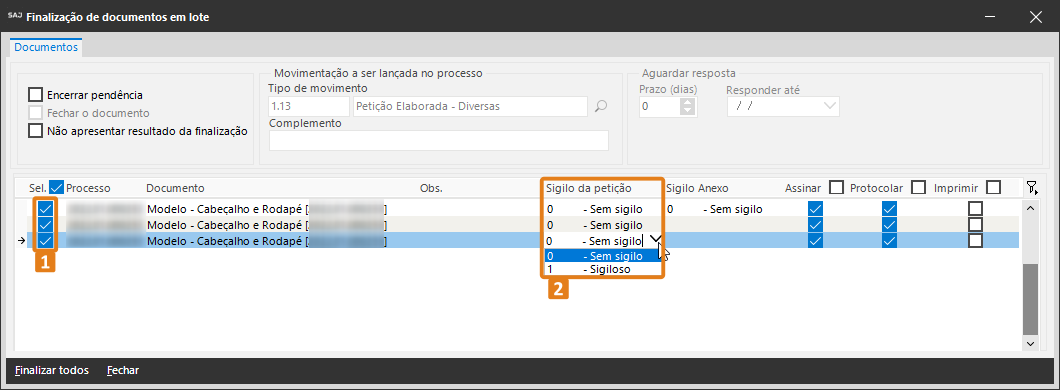Check the Imprimir header checkbox

(993, 187)
